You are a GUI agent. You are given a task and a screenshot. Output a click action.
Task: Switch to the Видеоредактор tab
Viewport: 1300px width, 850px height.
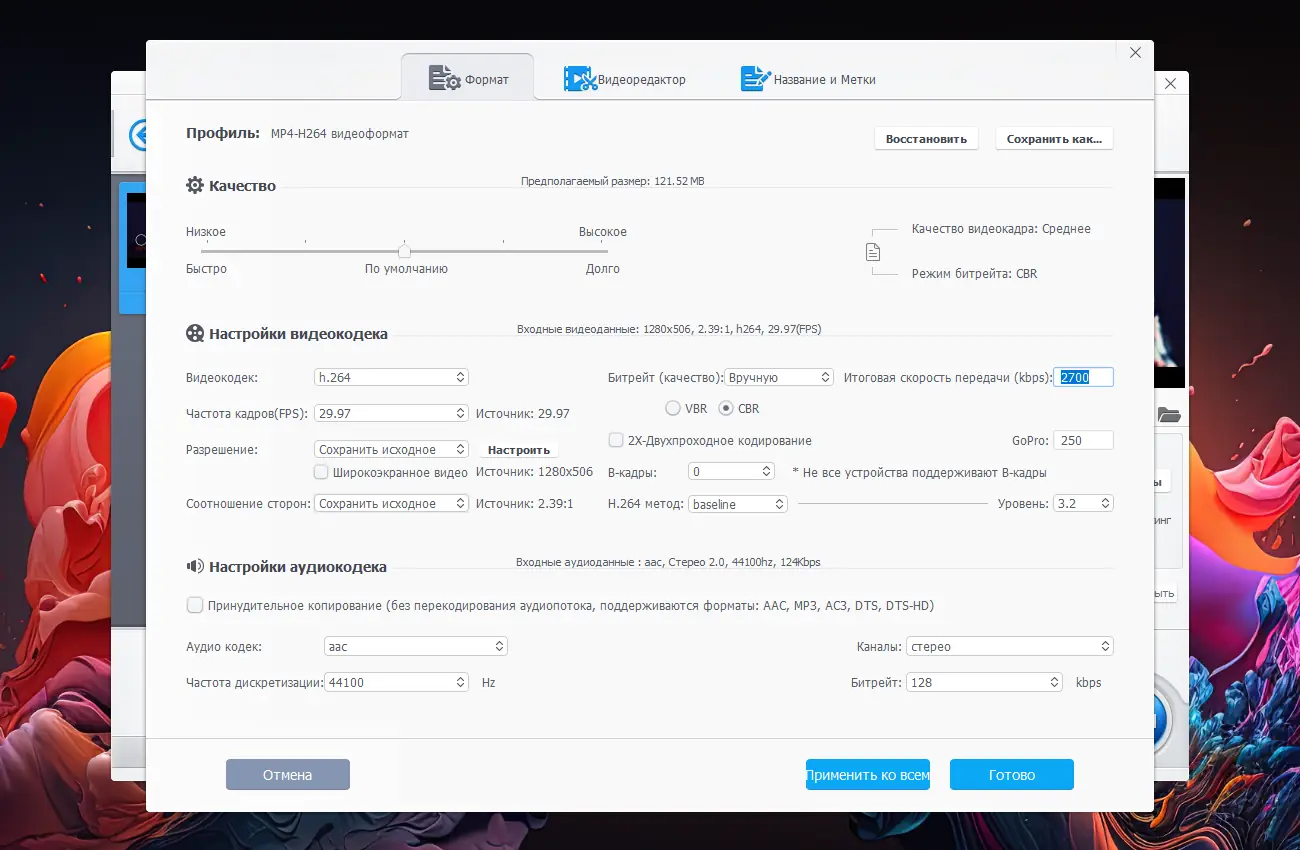pos(624,79)
